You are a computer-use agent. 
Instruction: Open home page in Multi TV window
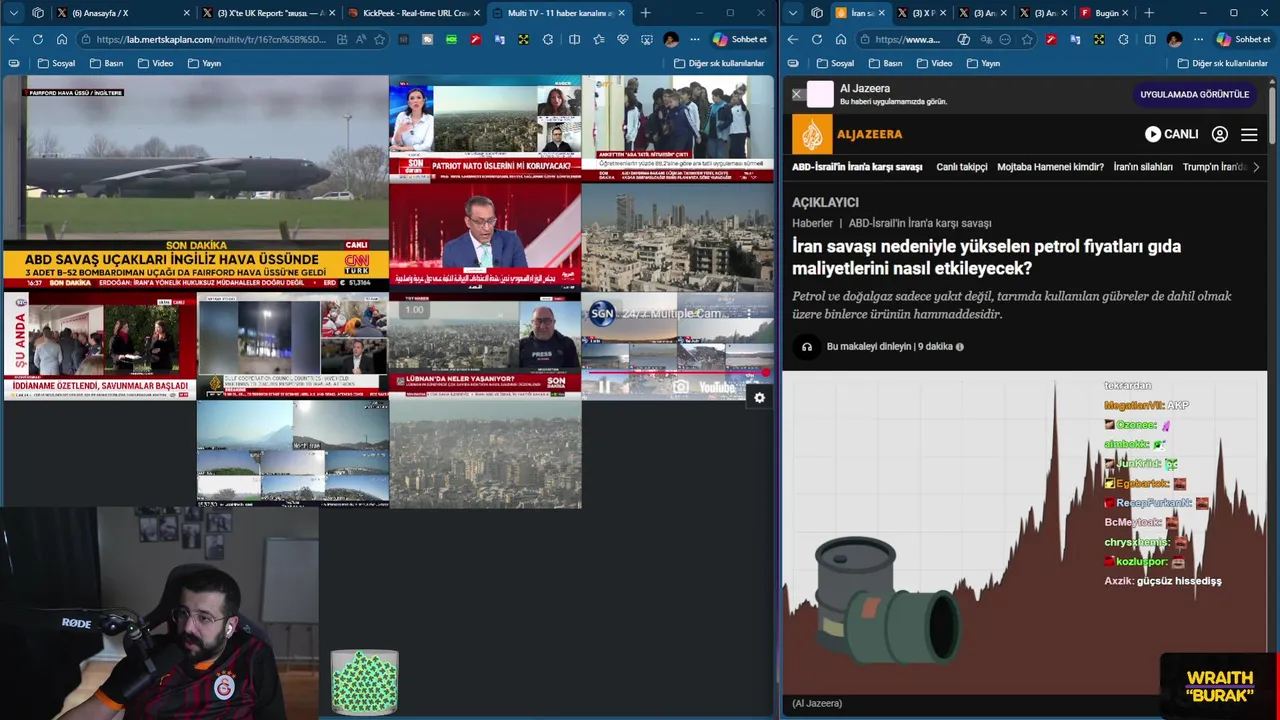point(61,39)
